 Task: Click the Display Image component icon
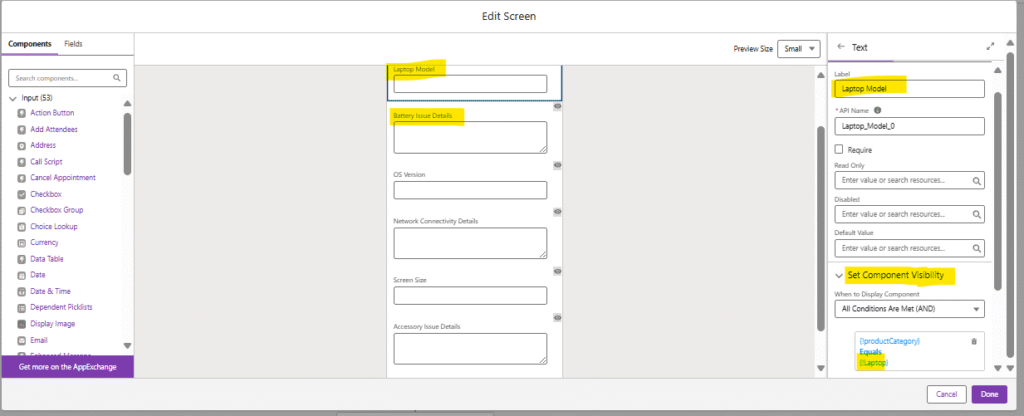coord(21,324)
